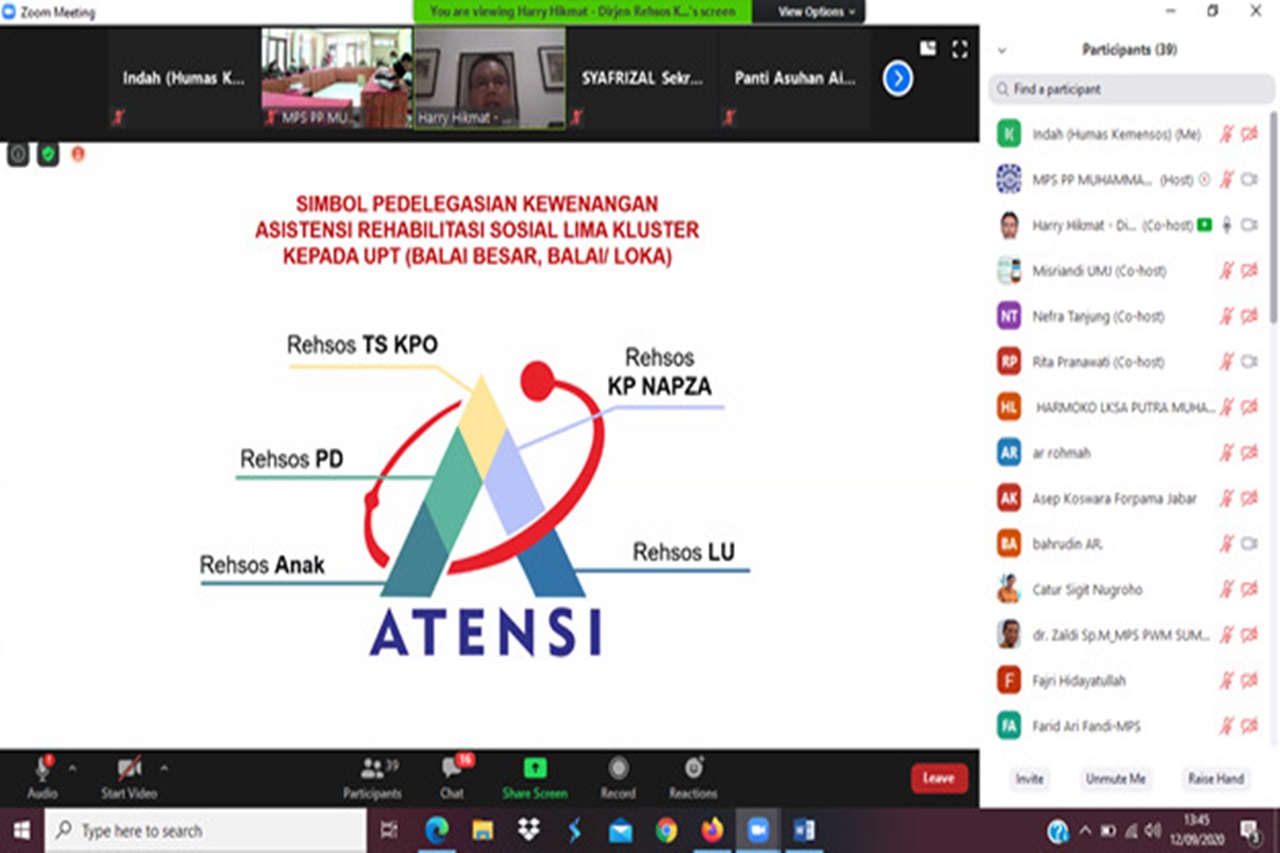Screen dimensions: 1280x853
Task: Click recording indicator on the Host row
Action: tap(1204, 180)
